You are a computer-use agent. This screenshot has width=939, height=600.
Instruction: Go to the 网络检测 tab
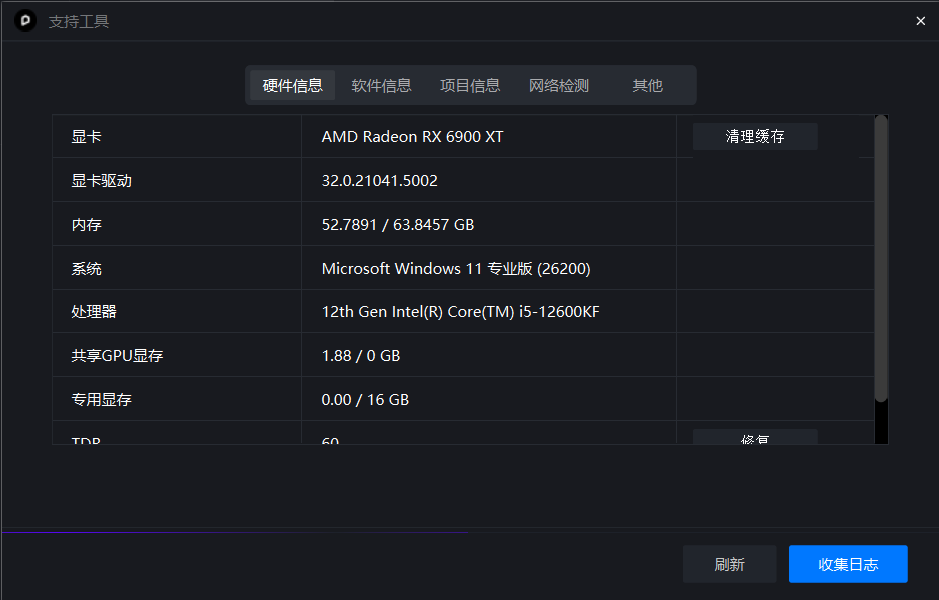click(558, 86)
